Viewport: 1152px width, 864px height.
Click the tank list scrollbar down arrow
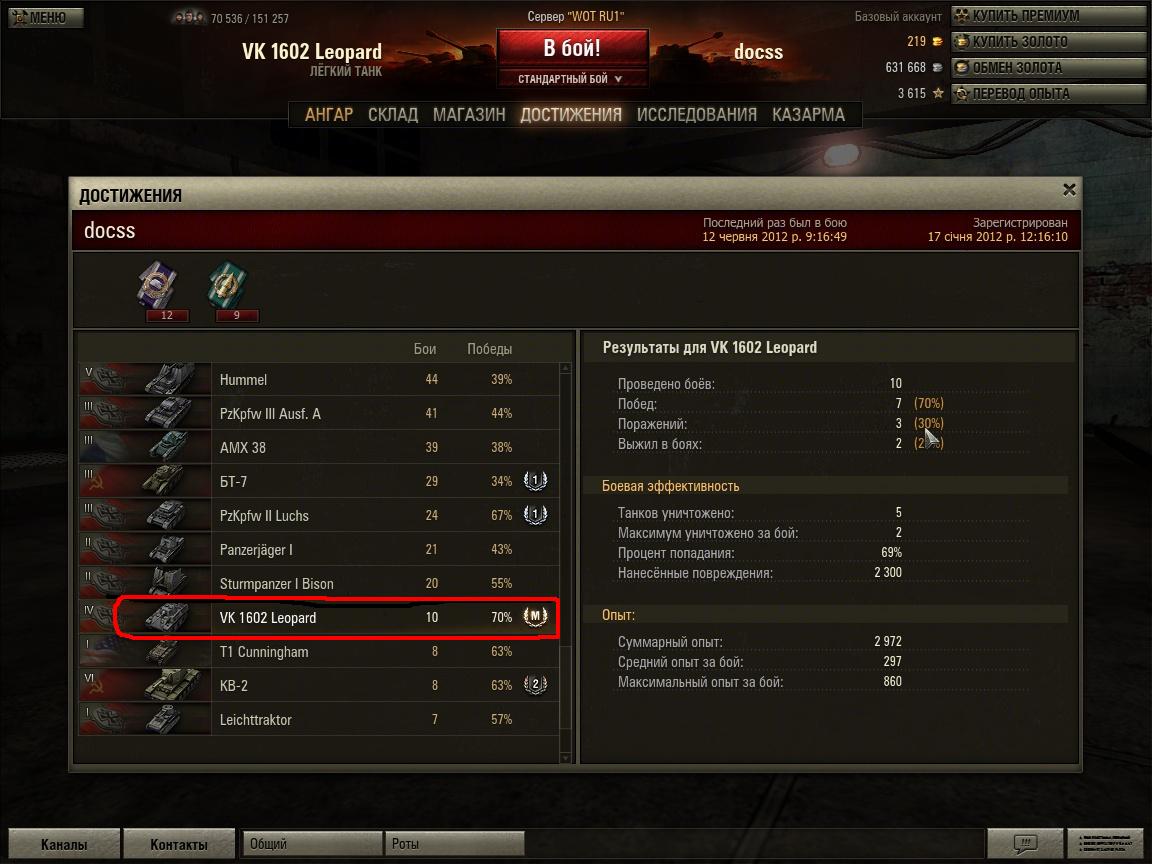[x=565, y=757]
